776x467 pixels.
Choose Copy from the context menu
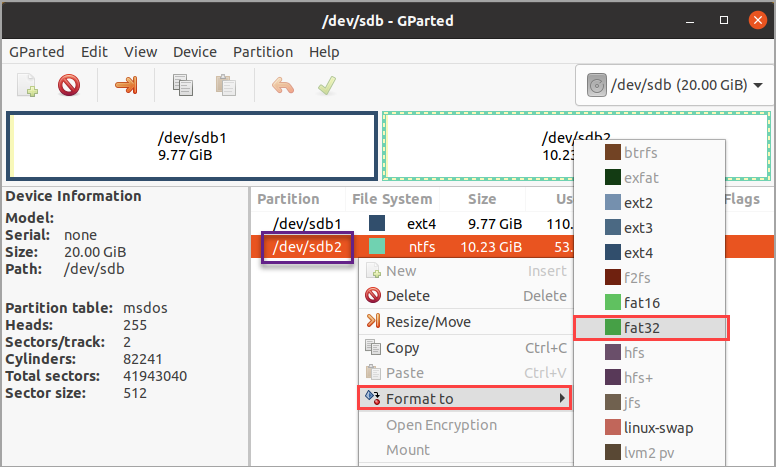click(x=466, y=348)
